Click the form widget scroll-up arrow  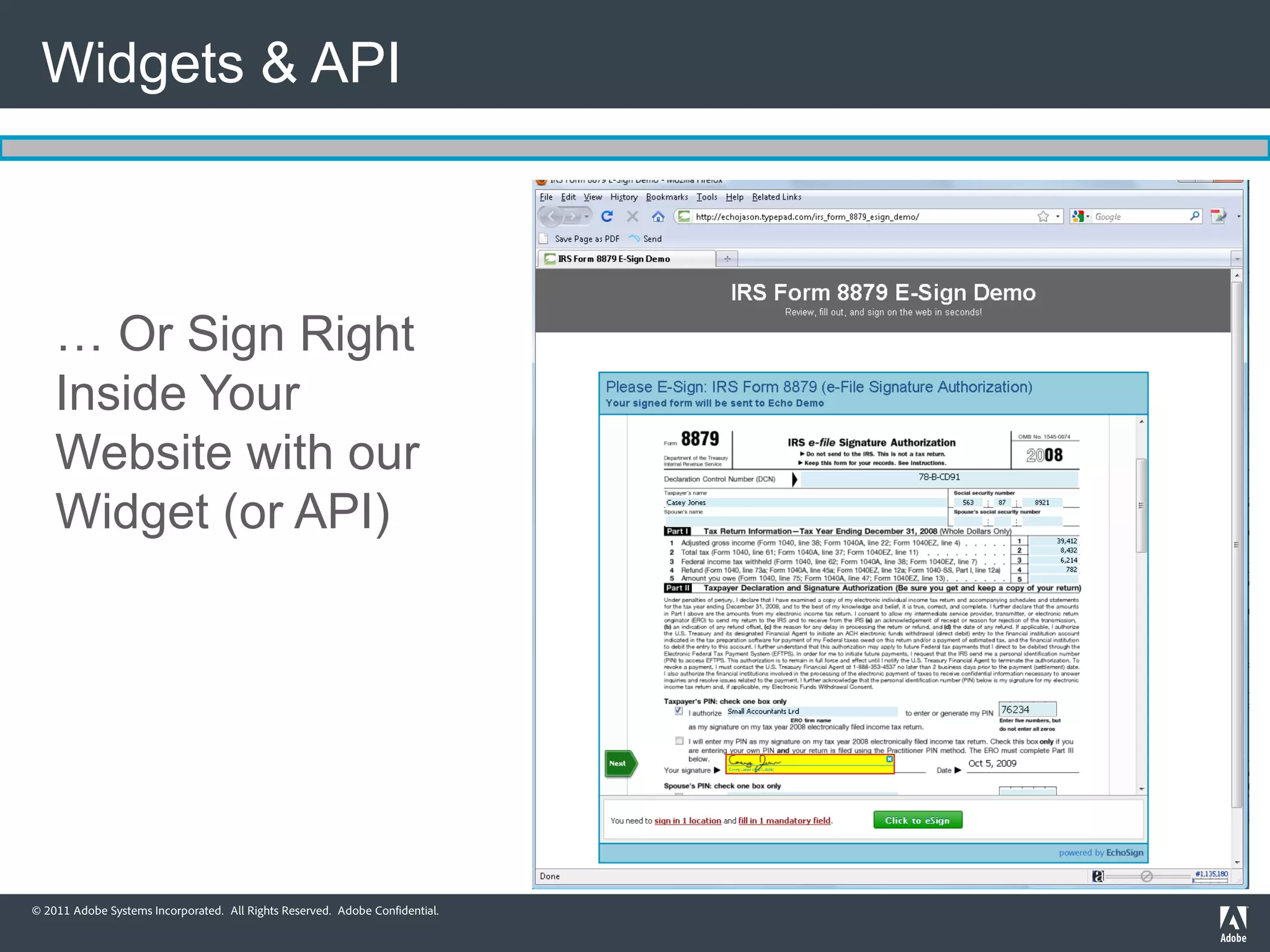1141,421
